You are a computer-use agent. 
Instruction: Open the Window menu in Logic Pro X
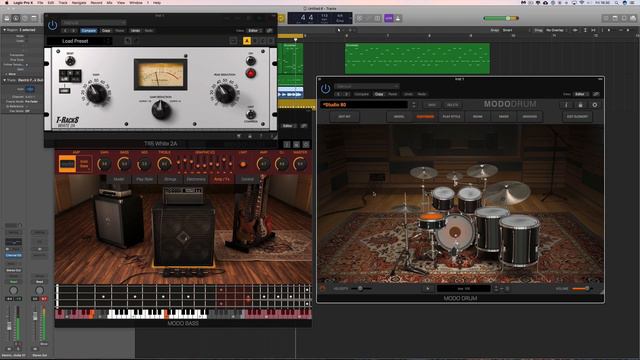click(136, 2)
